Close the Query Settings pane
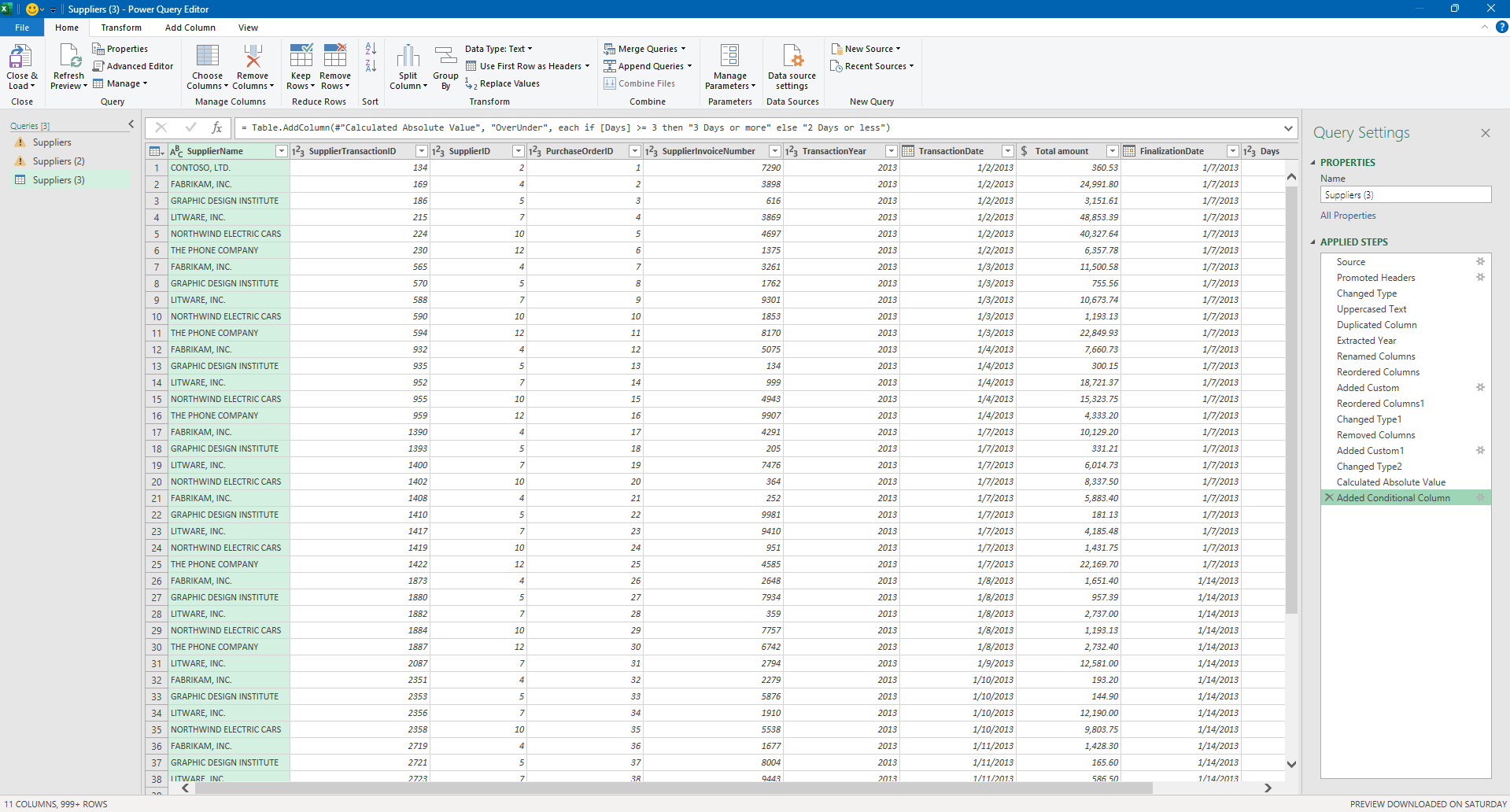 1486,133
